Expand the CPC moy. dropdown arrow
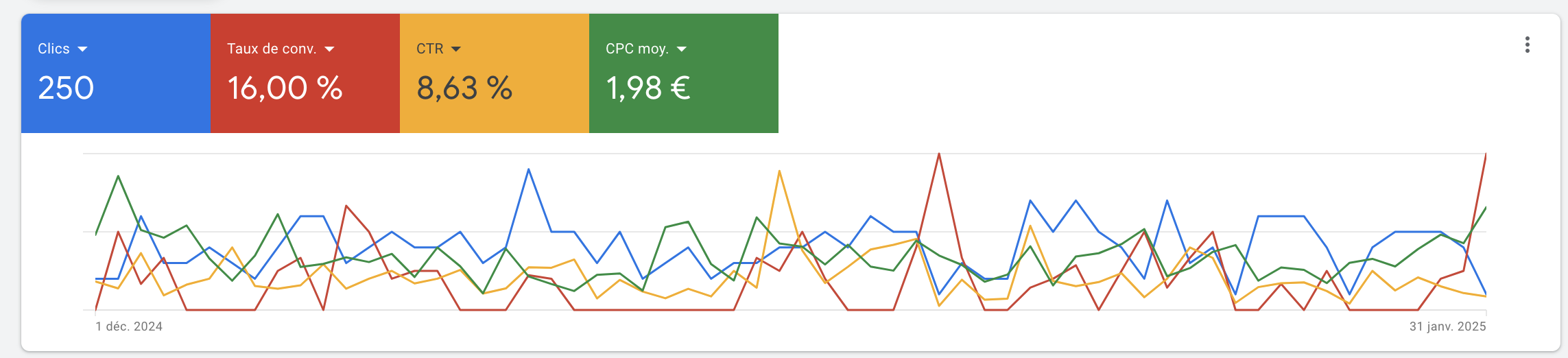Image resolution: width=1568 pixels, height=358 pixels. [x=681, y=49]
